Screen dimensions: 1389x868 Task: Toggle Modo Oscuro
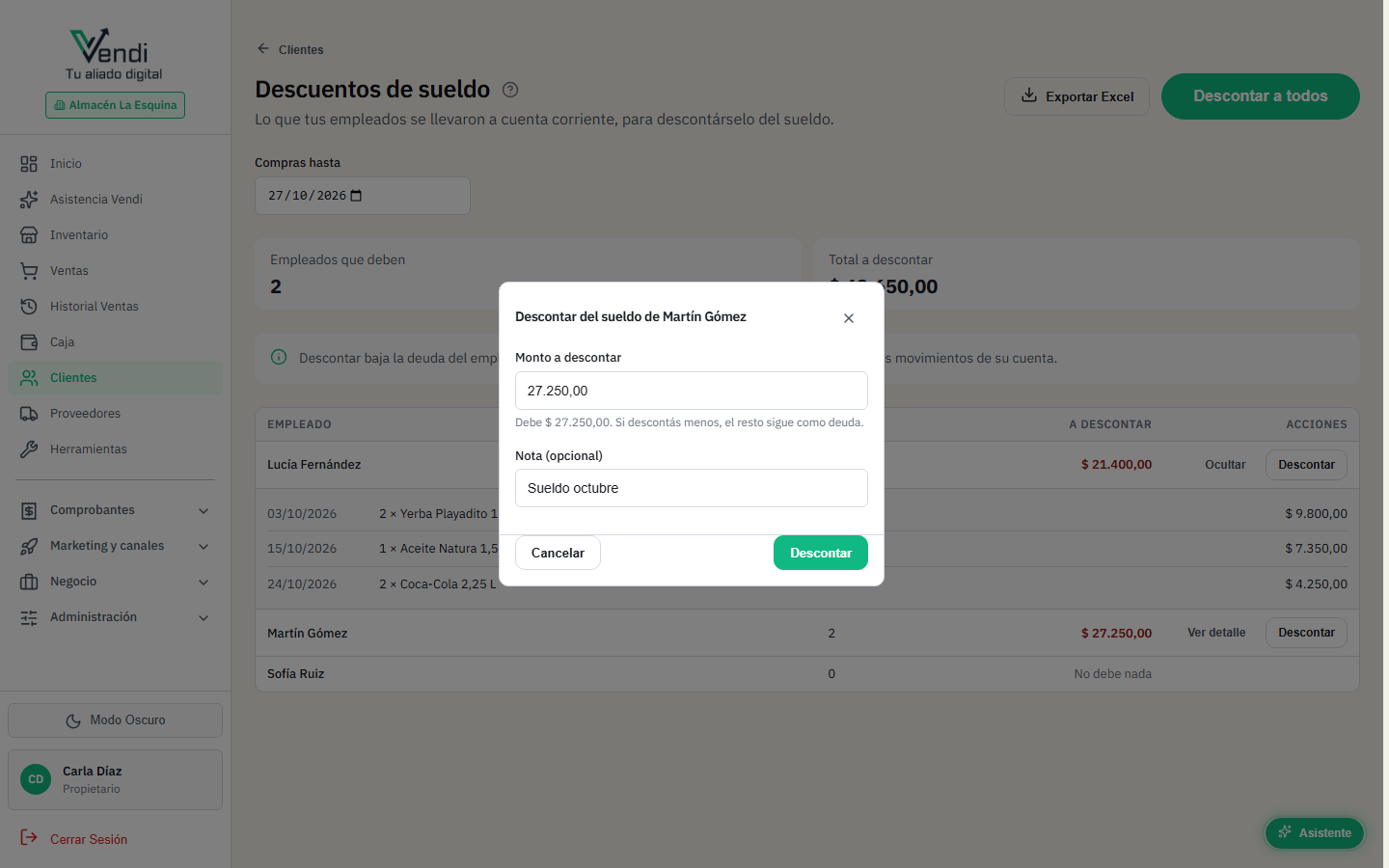pyautogui.click(x=115, y=720)
